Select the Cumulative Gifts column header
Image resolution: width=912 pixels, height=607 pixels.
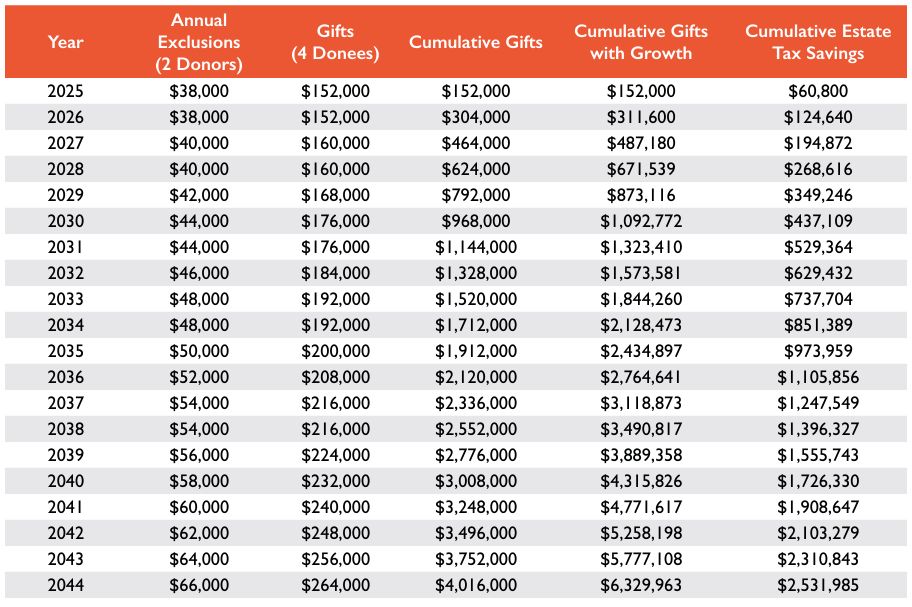coord(476,42)
